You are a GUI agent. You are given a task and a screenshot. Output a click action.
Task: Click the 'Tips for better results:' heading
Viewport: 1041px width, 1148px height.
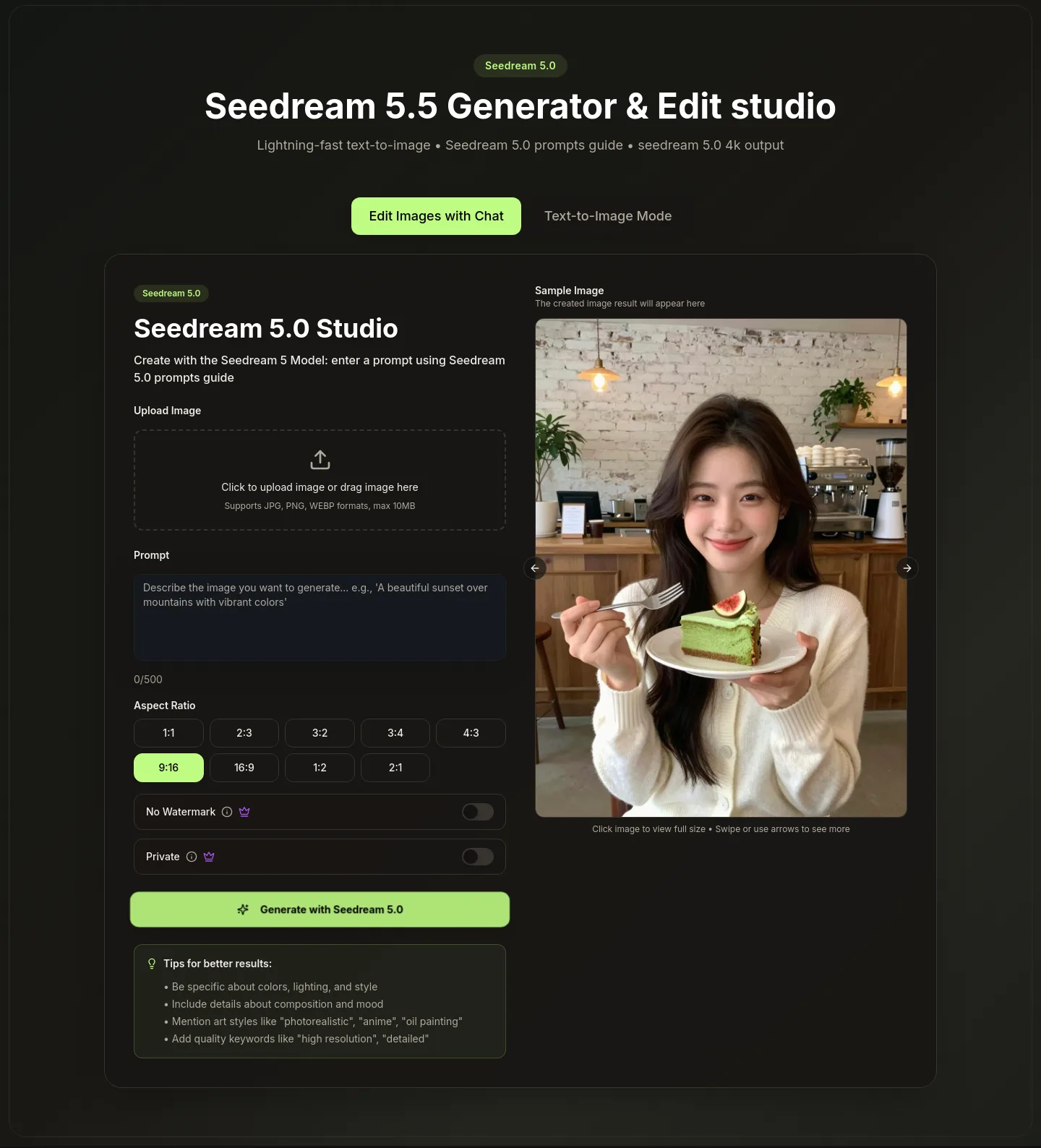[x=218, y=964]
